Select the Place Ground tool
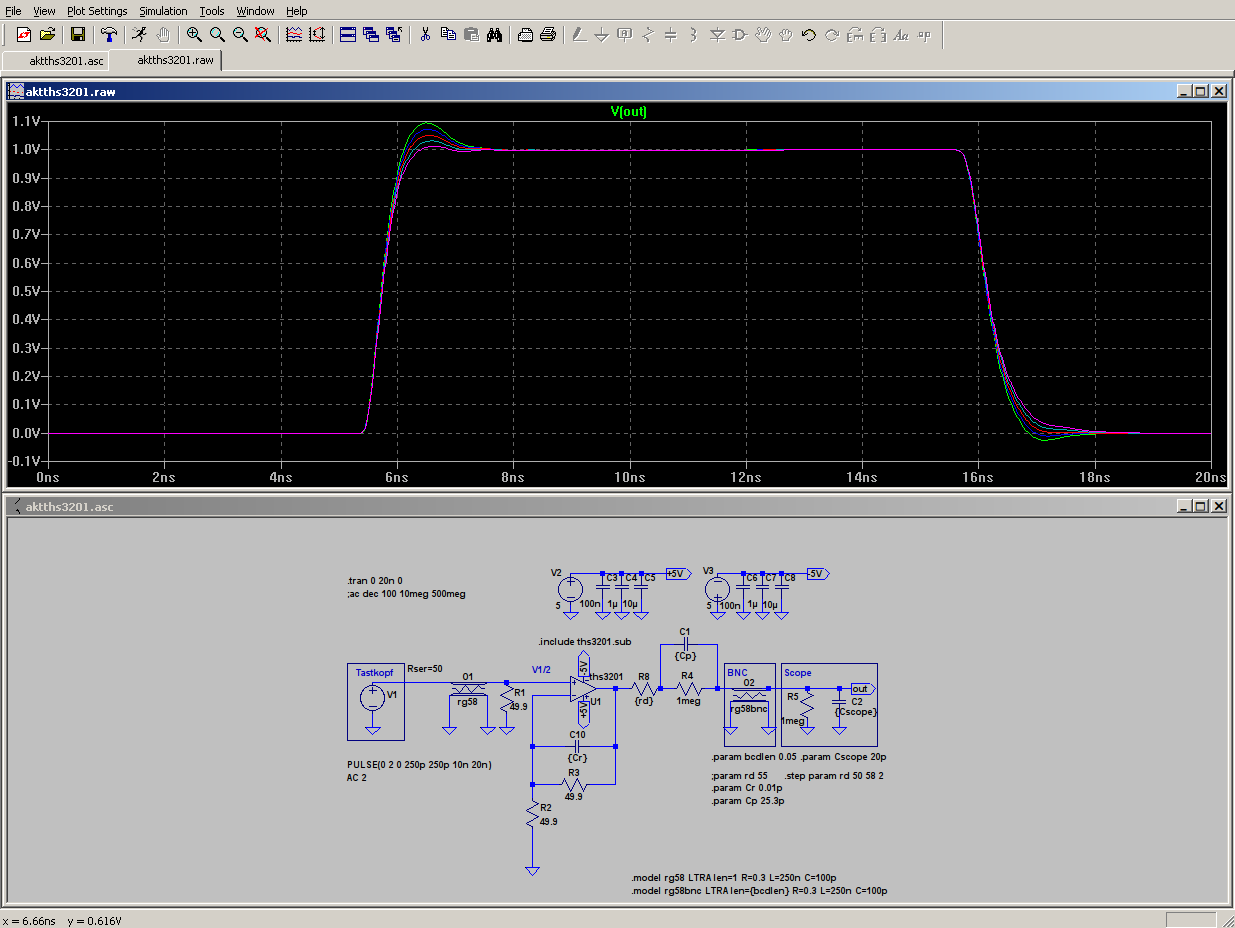This screenshot has width=1235, height=928. click(x=602, y=34)
